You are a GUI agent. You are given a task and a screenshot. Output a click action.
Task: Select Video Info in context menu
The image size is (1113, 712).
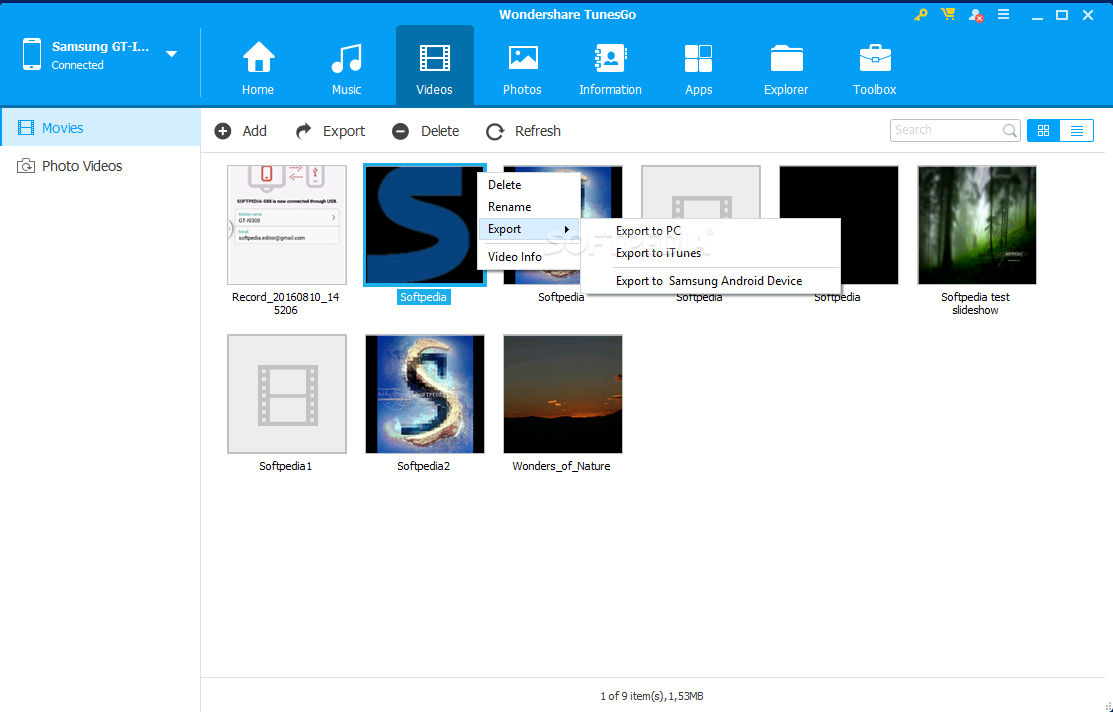(515, 257)
